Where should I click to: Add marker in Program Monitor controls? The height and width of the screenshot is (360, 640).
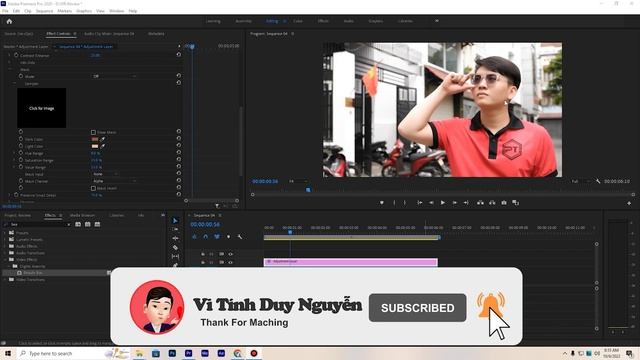382,202
